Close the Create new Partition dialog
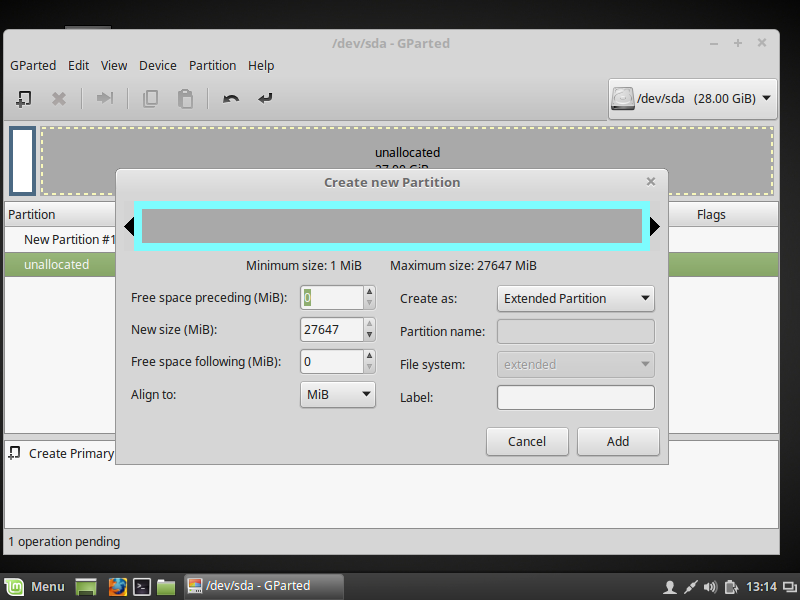The height and width of the screenshot is (600, 800). [x=651, y=182]
